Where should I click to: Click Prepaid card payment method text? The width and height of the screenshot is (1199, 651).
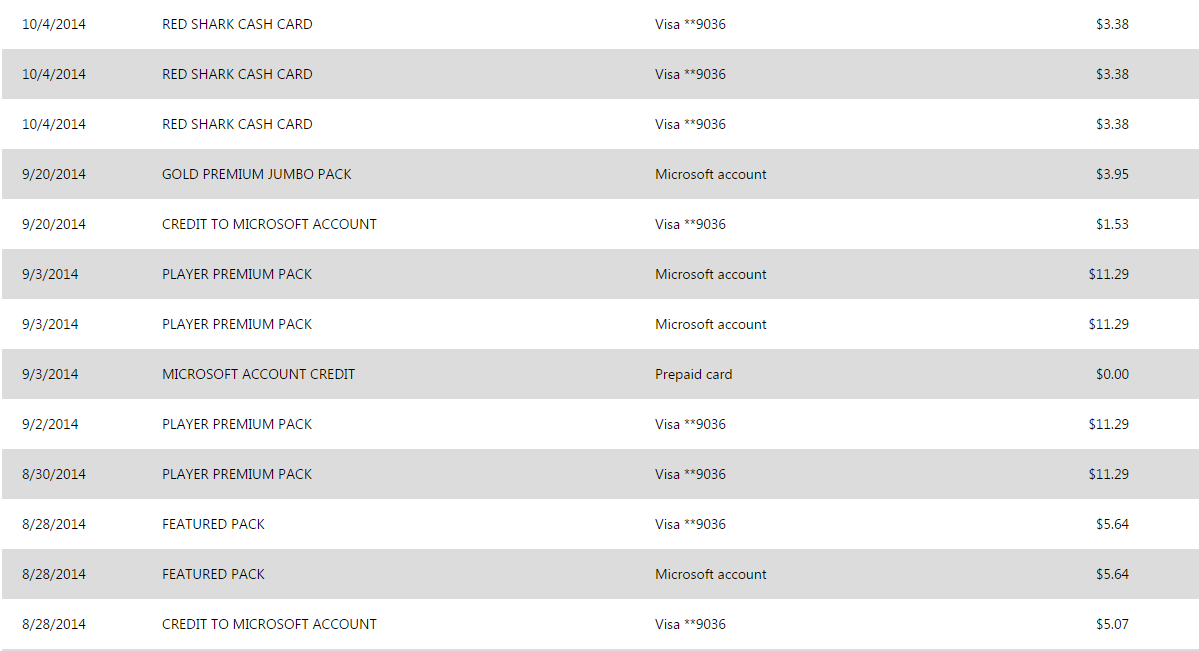pos(694,374)
